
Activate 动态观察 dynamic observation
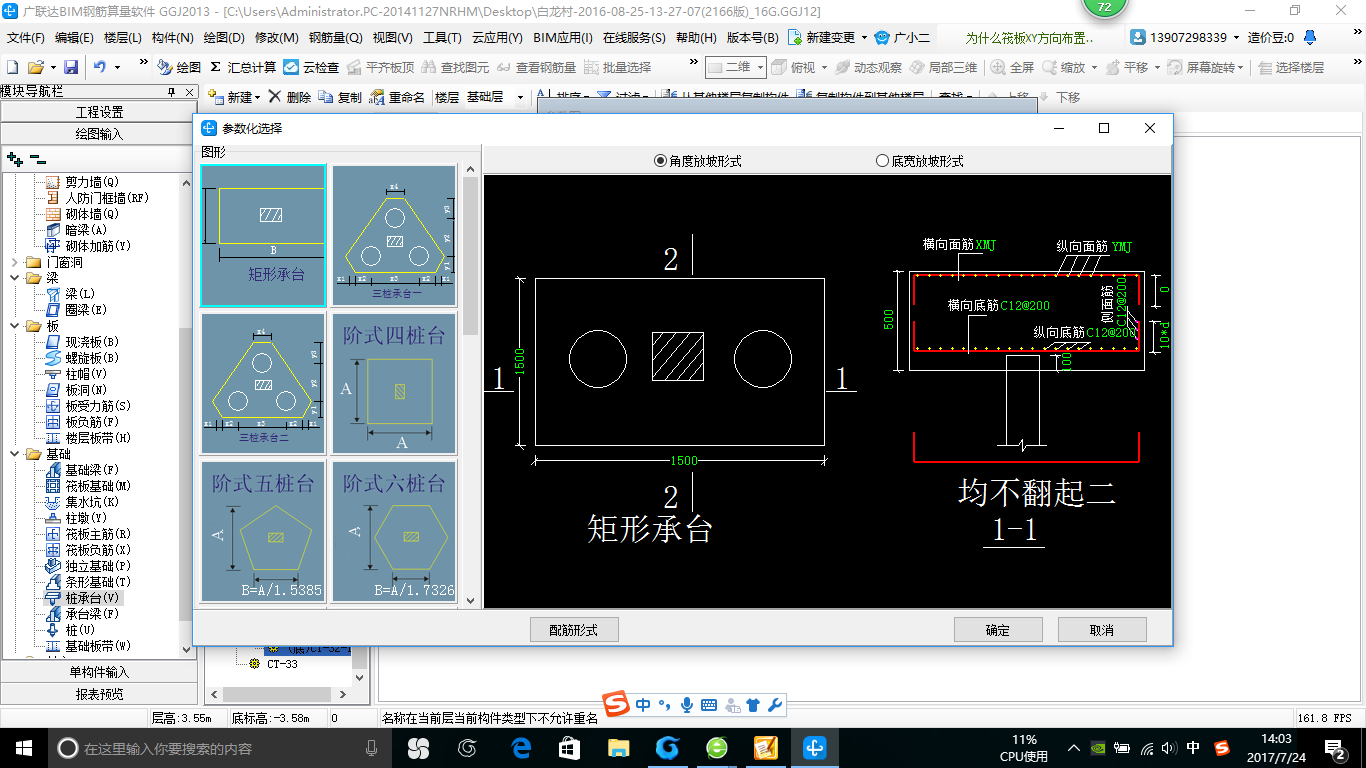point(868,67)
